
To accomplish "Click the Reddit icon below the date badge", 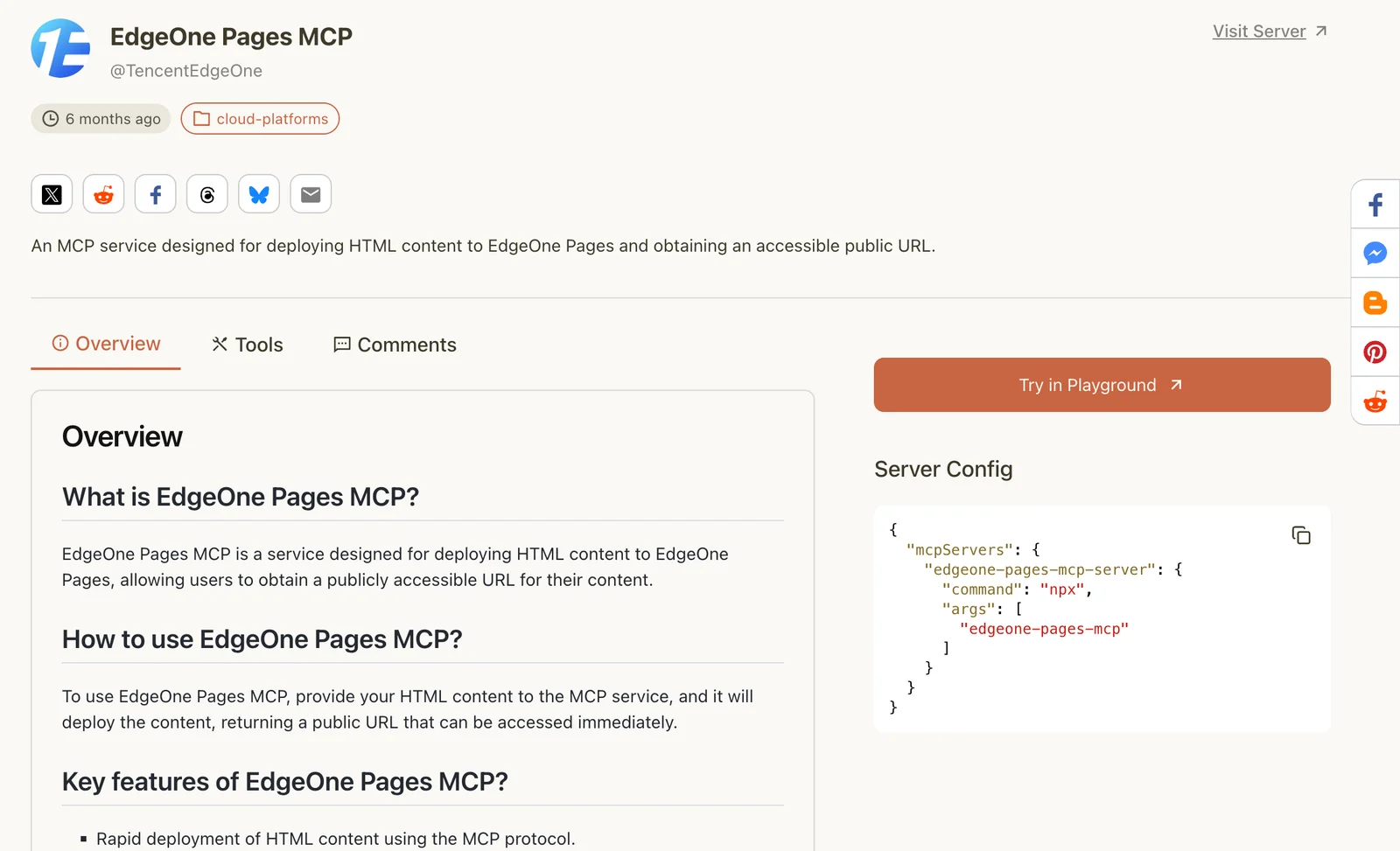I will coord(103,194).
